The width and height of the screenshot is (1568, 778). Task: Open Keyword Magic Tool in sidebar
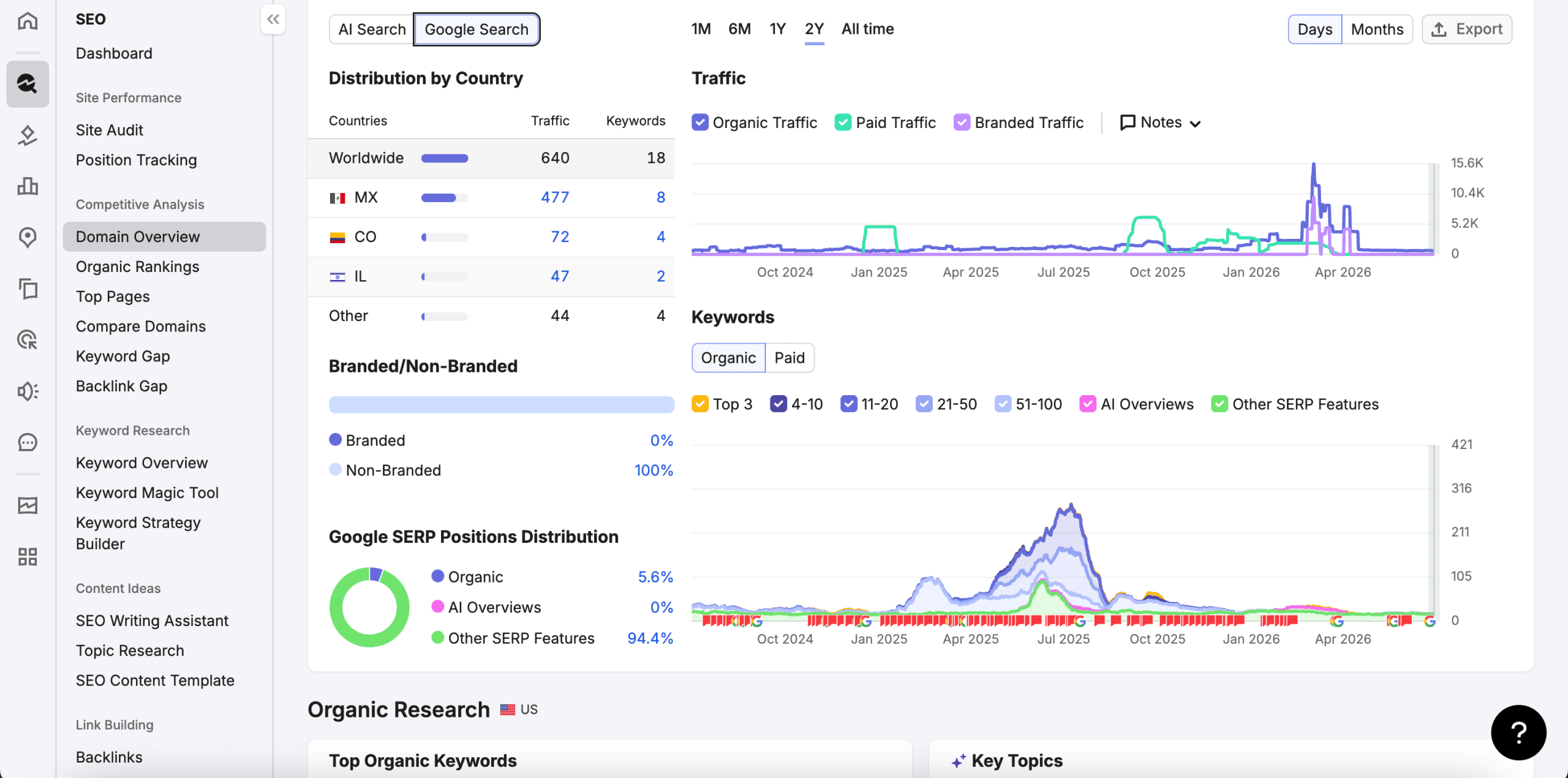click(147, 493)
